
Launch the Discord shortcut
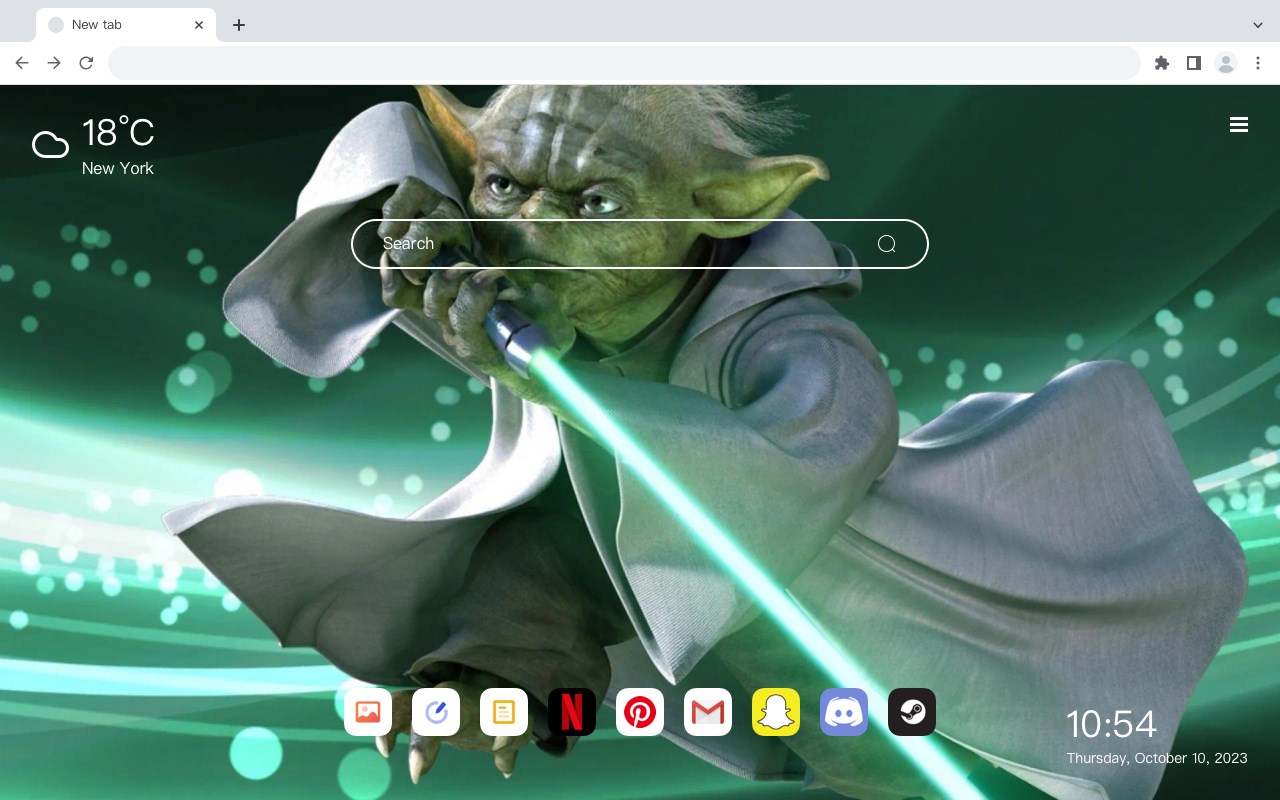pos(844,712)
